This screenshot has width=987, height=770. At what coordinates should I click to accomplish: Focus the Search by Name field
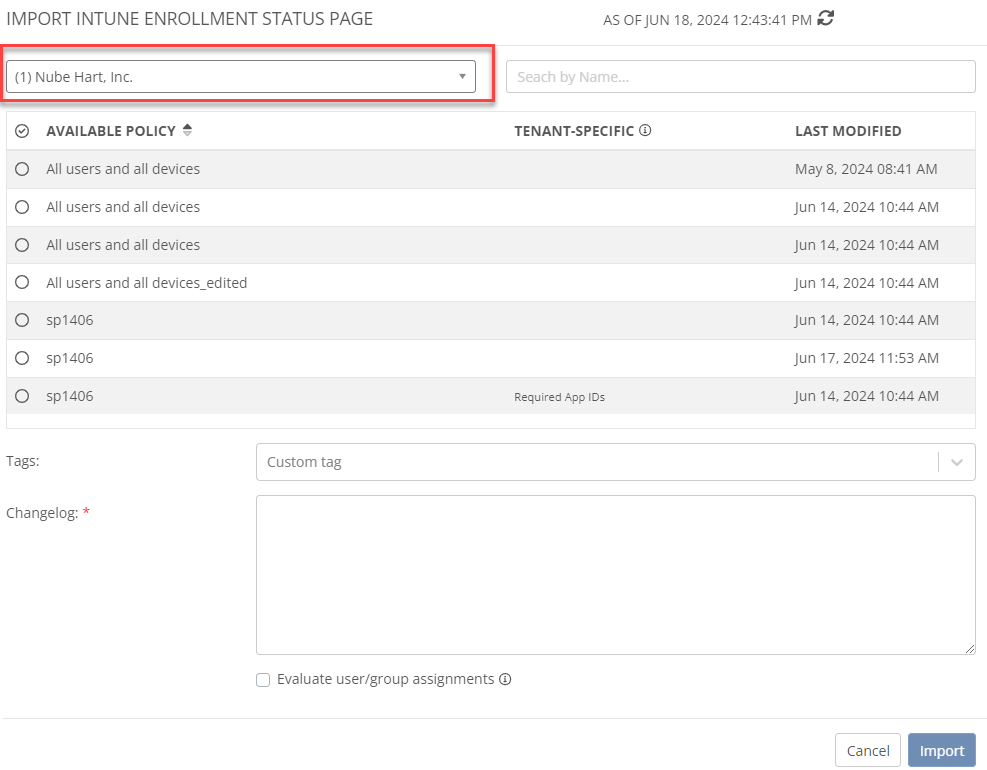click(x=741, y=77)
